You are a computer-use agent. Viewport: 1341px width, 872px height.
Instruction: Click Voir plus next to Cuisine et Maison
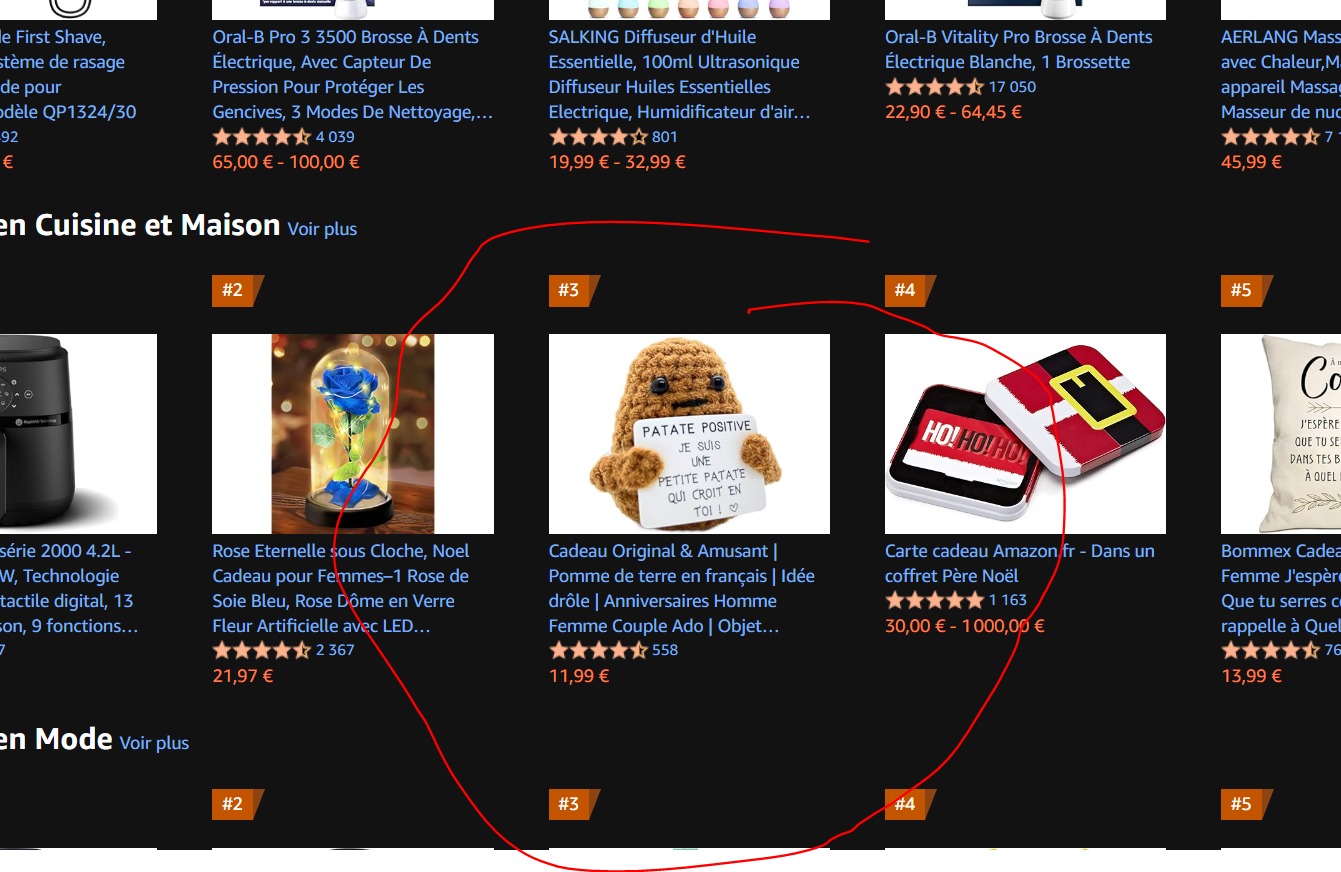pos(322,229)
